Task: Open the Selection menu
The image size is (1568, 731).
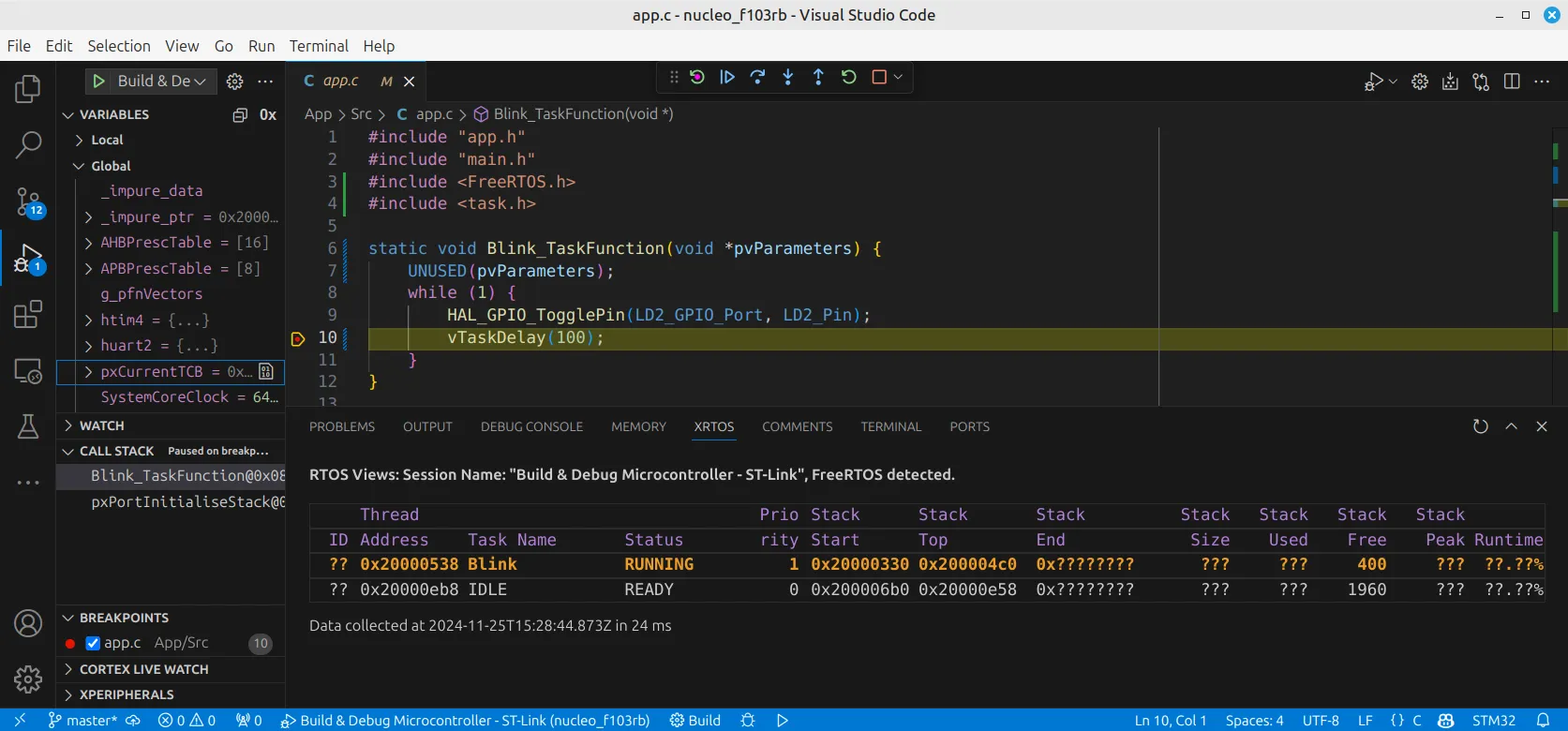Action: coord(119,46)
